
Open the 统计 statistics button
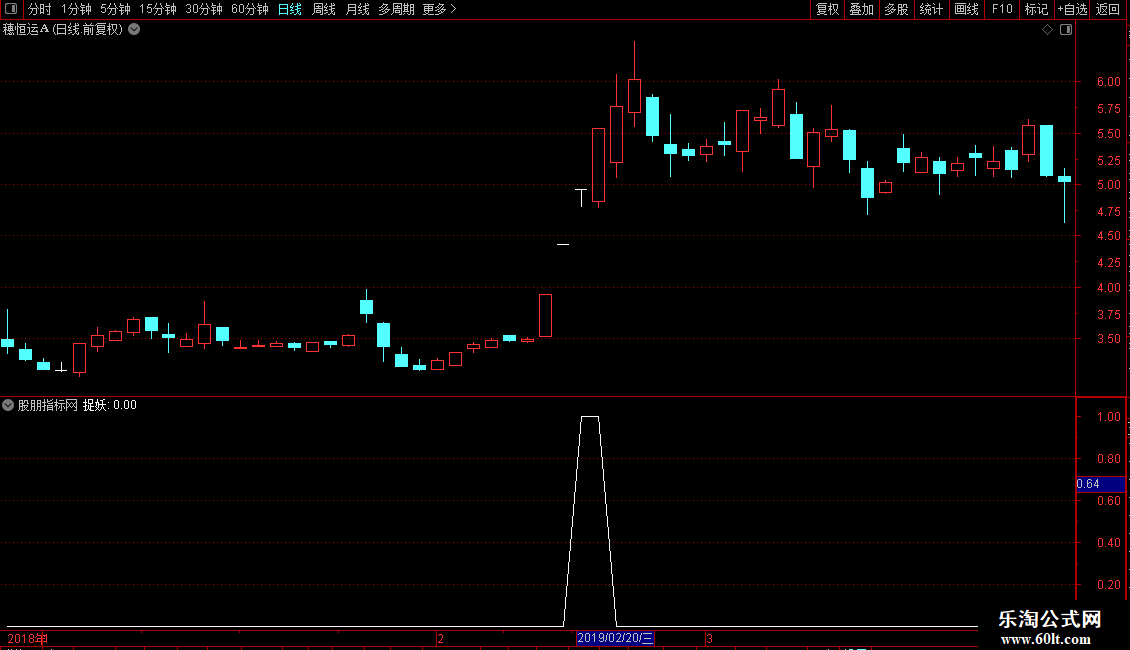[x=931, y=9]
